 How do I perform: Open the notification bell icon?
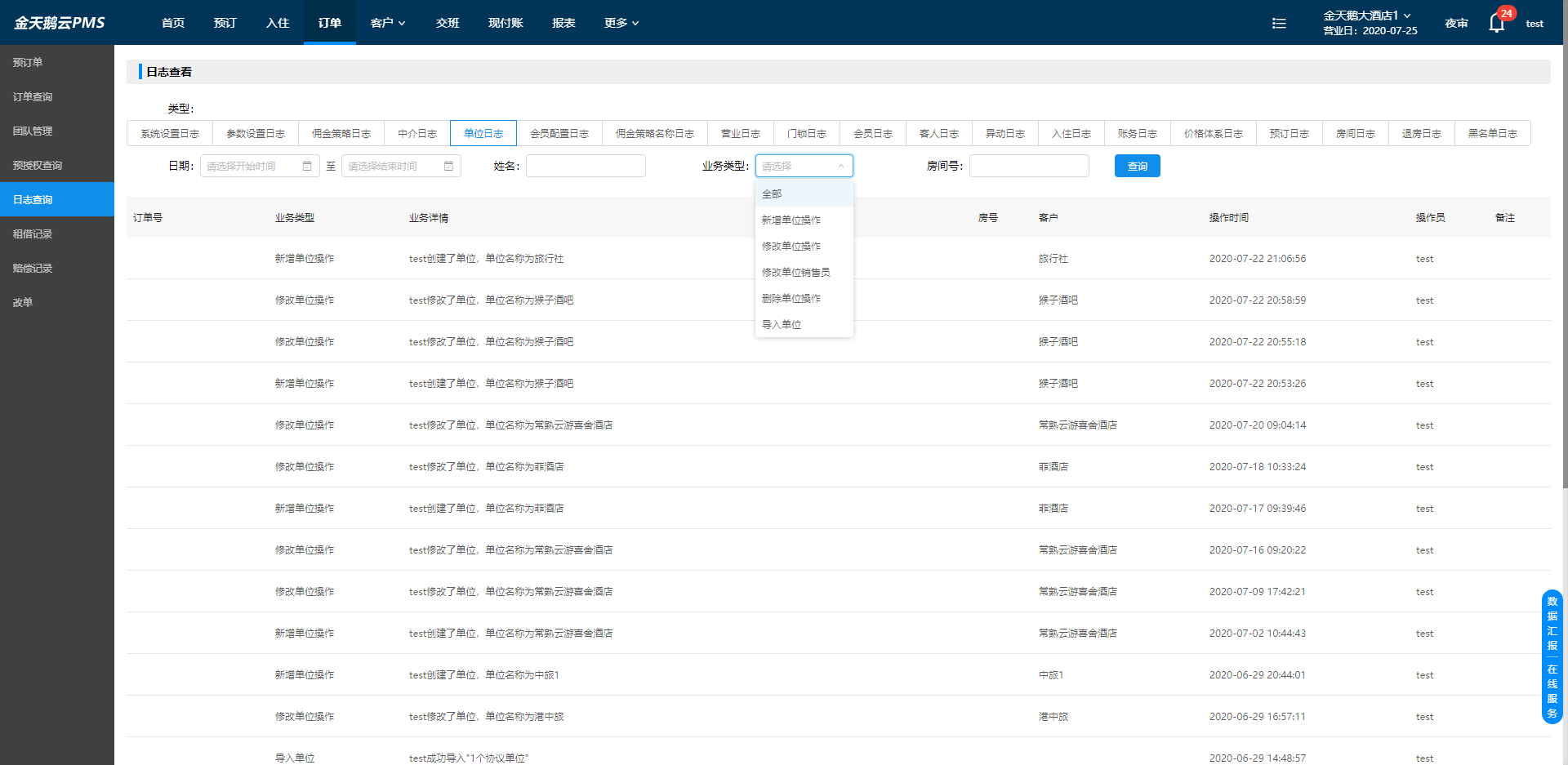pos(1496,23)
